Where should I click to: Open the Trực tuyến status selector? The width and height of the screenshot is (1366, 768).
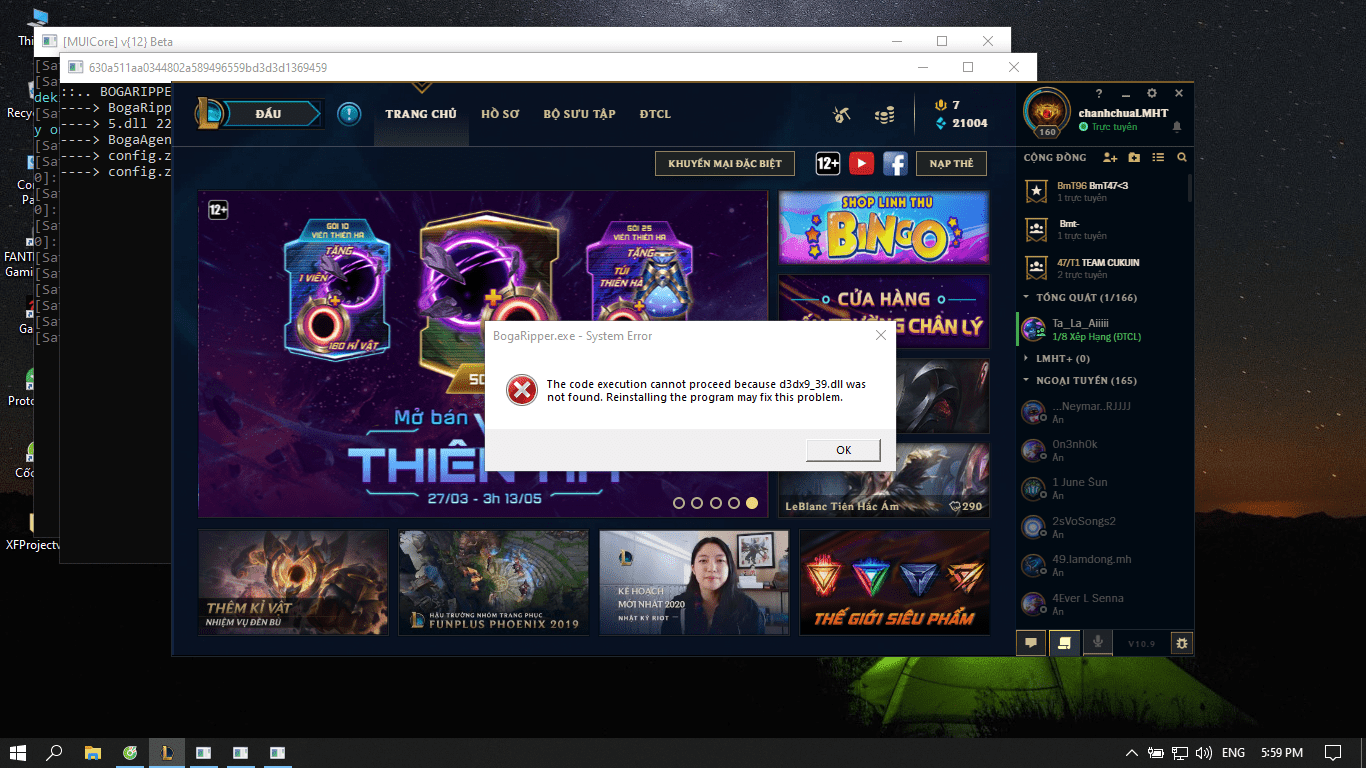1108,127
